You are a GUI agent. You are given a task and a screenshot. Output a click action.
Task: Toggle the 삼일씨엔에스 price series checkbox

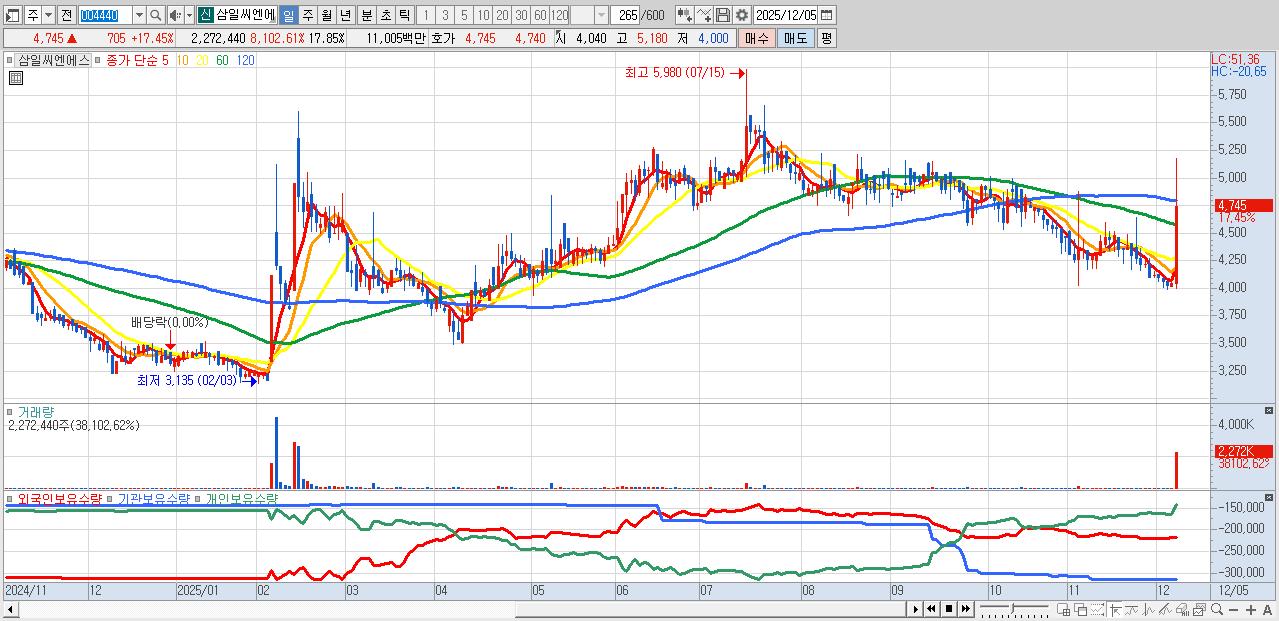click(x=12, y=60)
